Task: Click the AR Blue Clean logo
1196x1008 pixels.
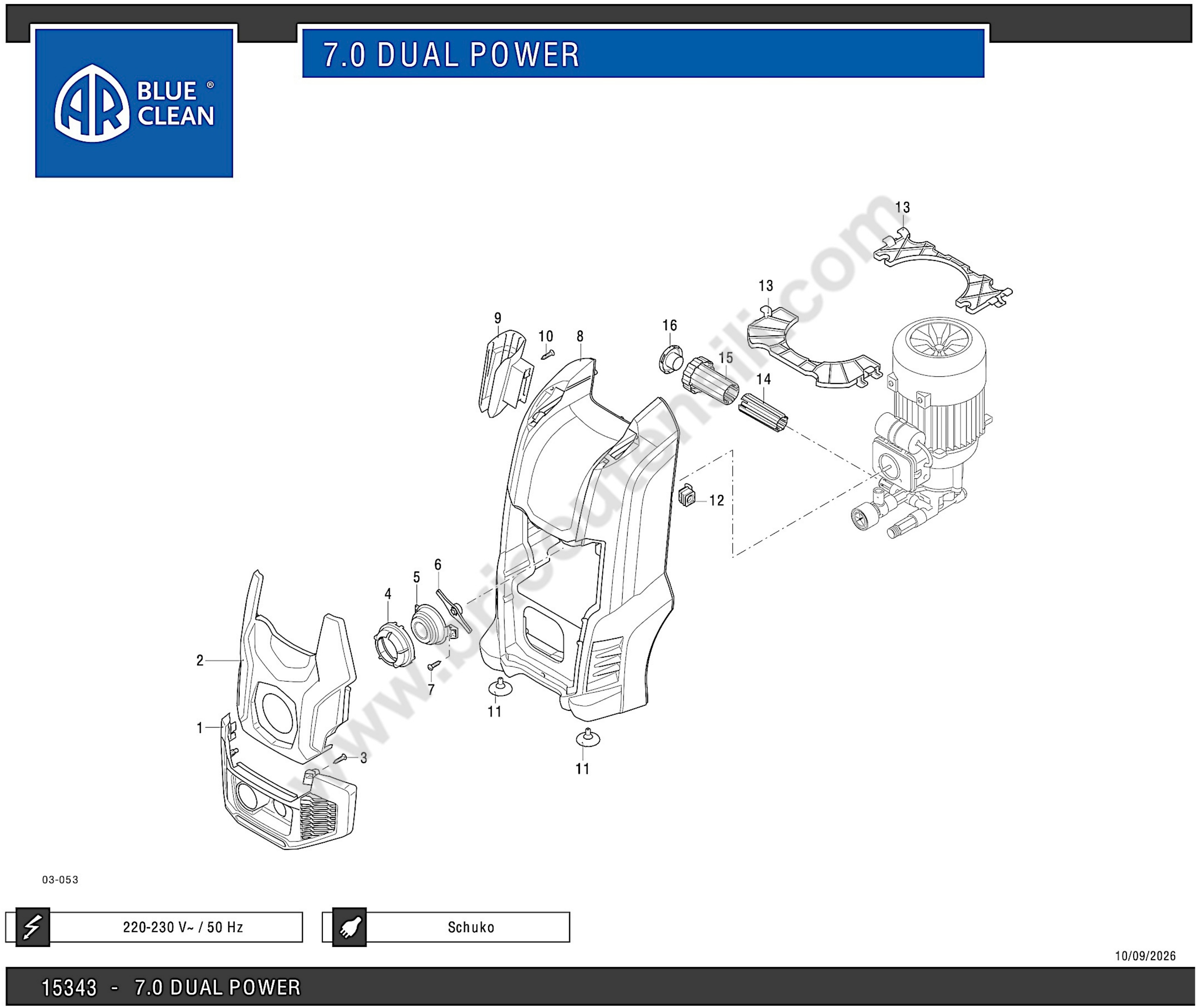Action: click(134, 103)
